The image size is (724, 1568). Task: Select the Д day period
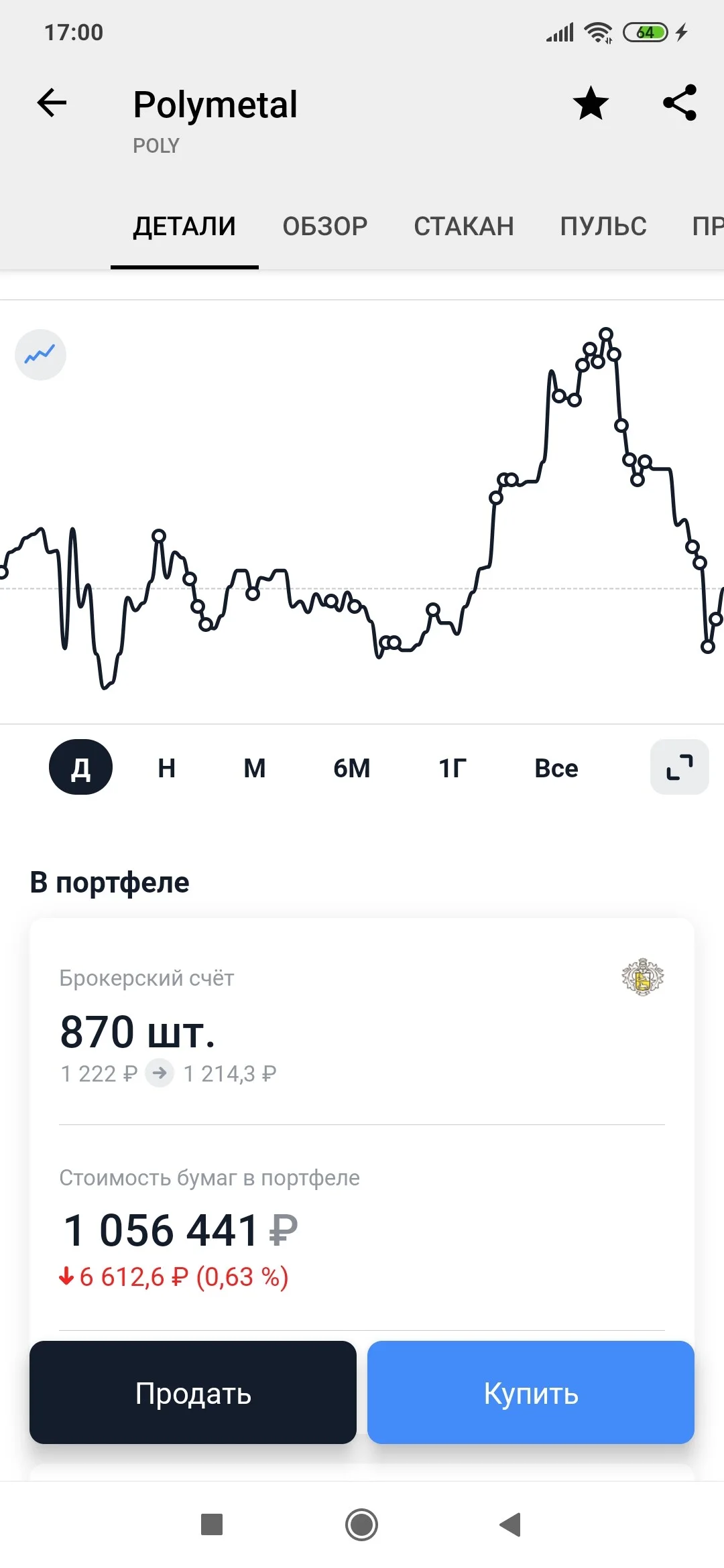tap(80, 767)
